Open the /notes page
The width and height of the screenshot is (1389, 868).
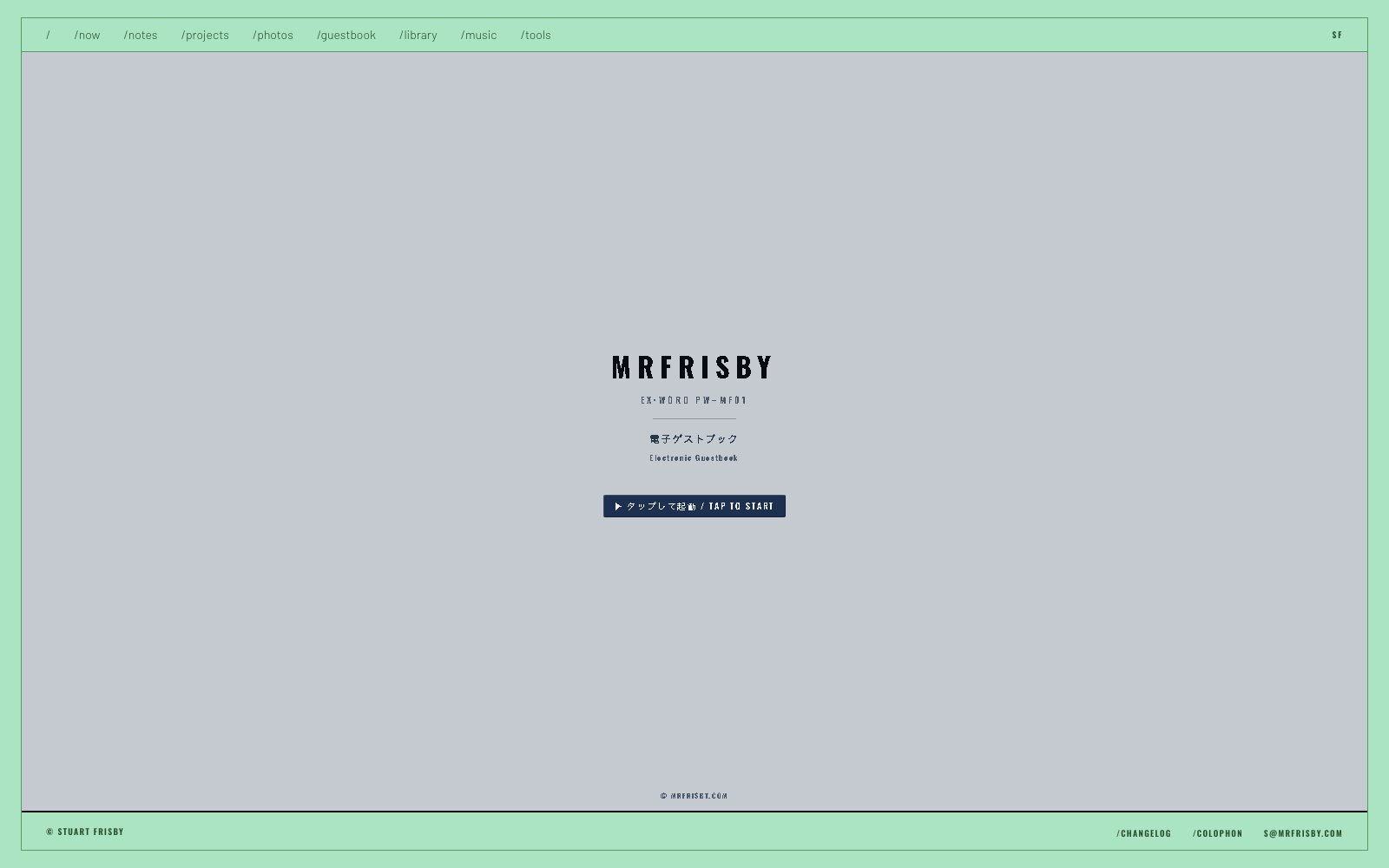click(141, 36)
